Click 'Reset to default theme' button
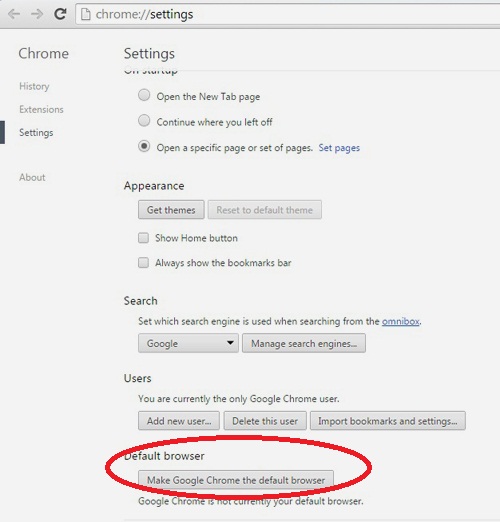 point(265,210)
